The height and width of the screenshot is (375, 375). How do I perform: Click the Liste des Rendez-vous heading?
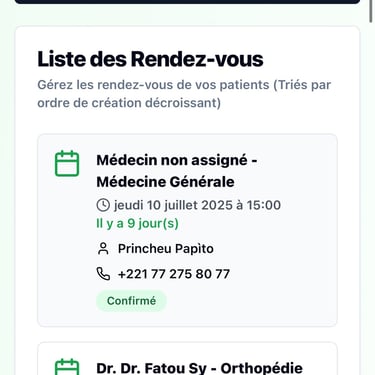coord(150,59)
